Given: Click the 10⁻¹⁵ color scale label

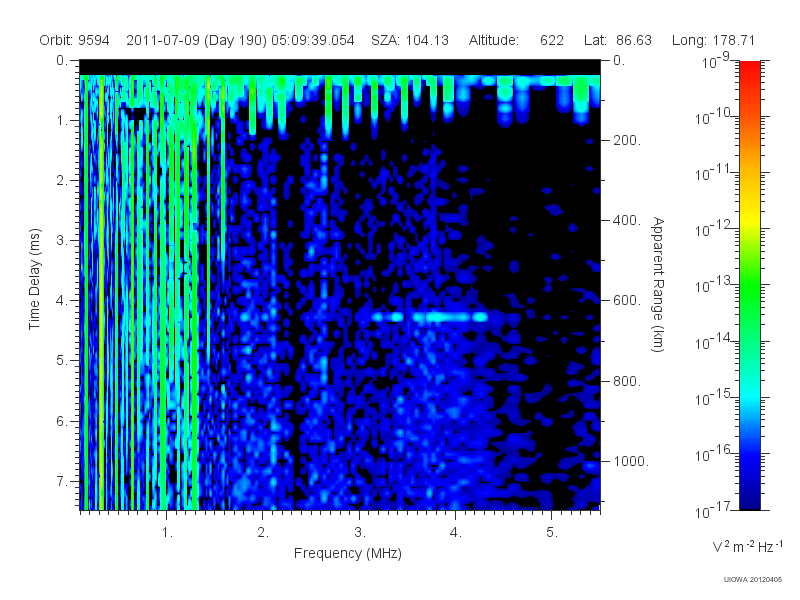Looking at the screenshot, I should pos(714,397).
